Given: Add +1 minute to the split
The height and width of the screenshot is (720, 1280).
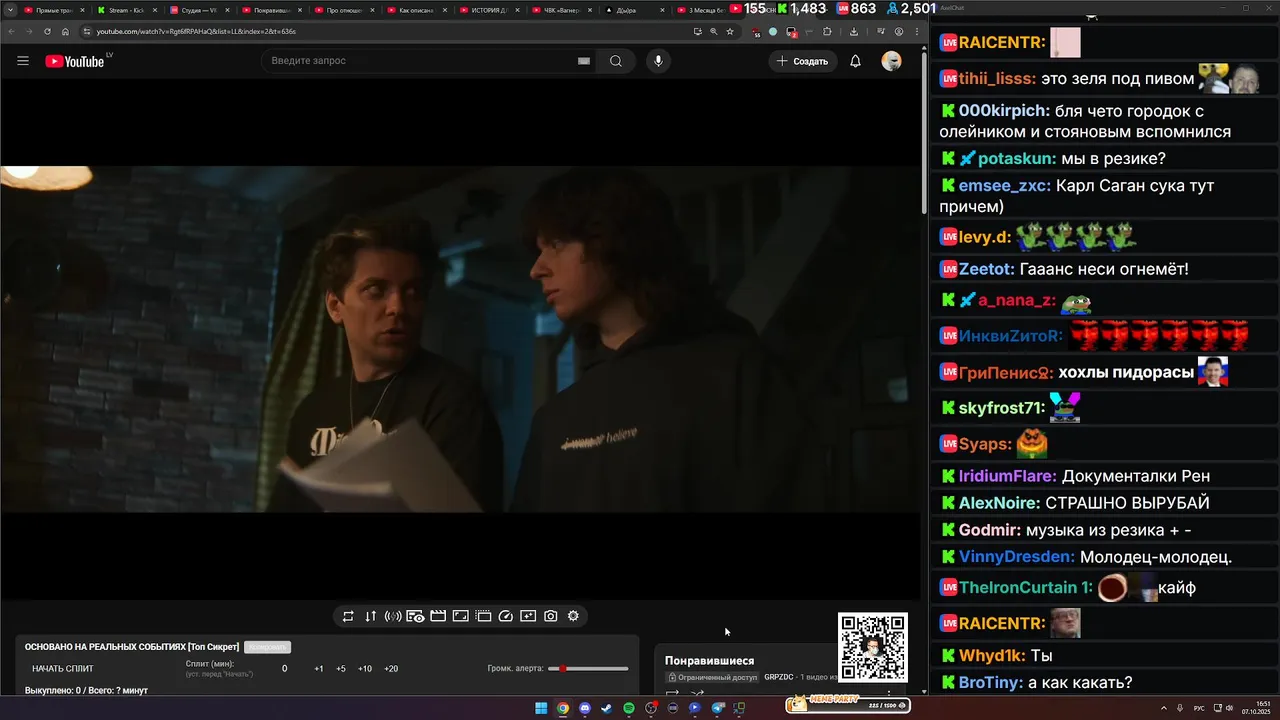Looking at the screenshot, I should (319, 669).
